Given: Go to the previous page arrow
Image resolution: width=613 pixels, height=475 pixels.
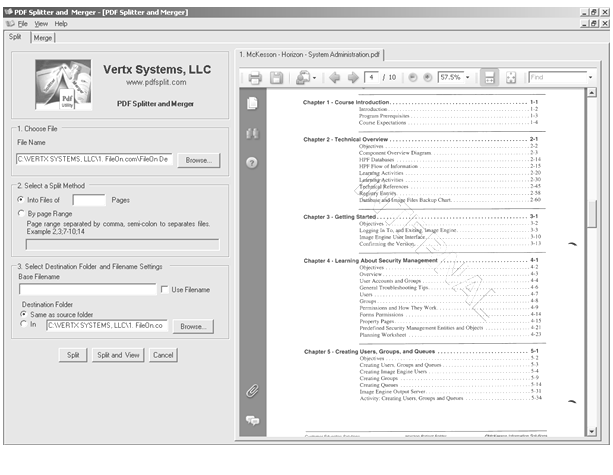Looking at the screenshot, I should [334, 78].
